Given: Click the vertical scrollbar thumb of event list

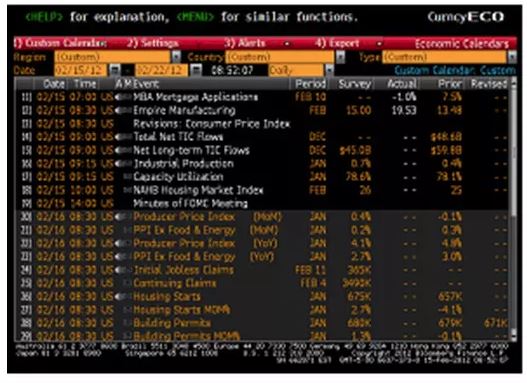Looking at the screenshot, I should (x=513, y=150).
